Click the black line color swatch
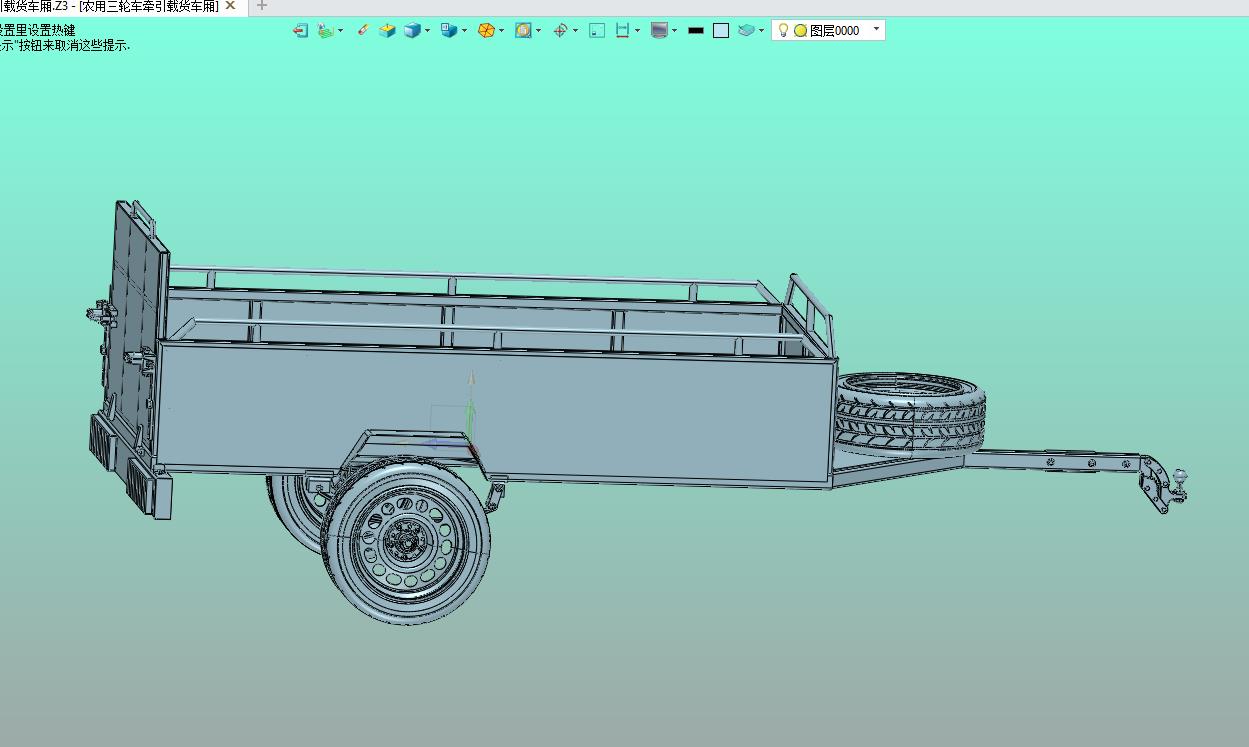1249x747 pixels. click(x=696, y=31)
